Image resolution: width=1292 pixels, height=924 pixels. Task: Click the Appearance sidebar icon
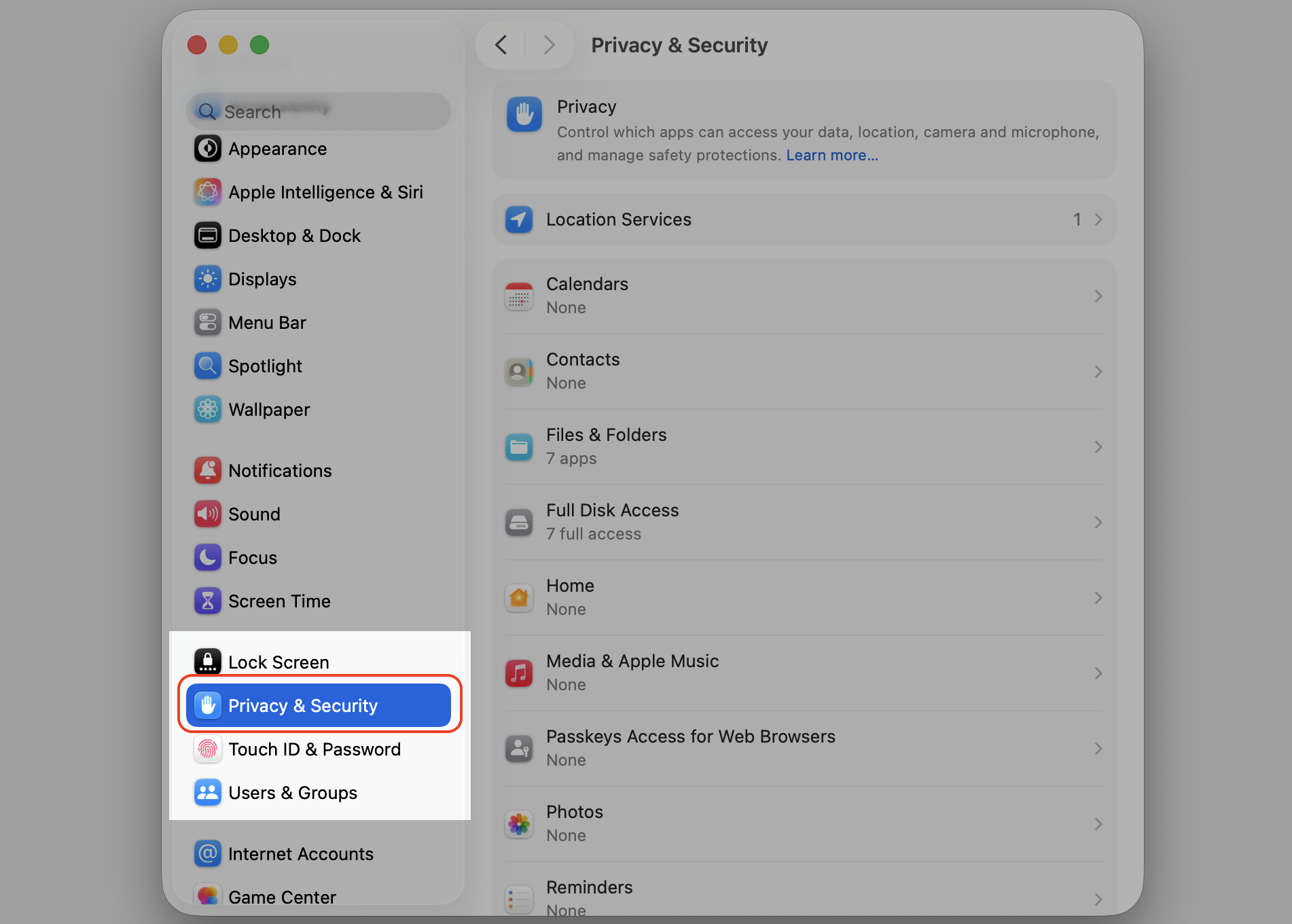(x=208, y=149)
